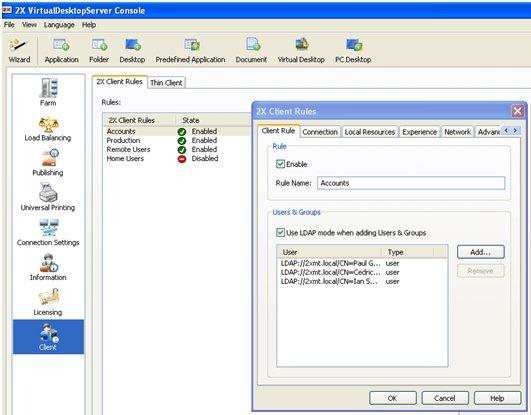Image resolution: width=531 pixels, height=415 pixels.
Task: Select the Home Users rule row
Action: tap(176, 159)
